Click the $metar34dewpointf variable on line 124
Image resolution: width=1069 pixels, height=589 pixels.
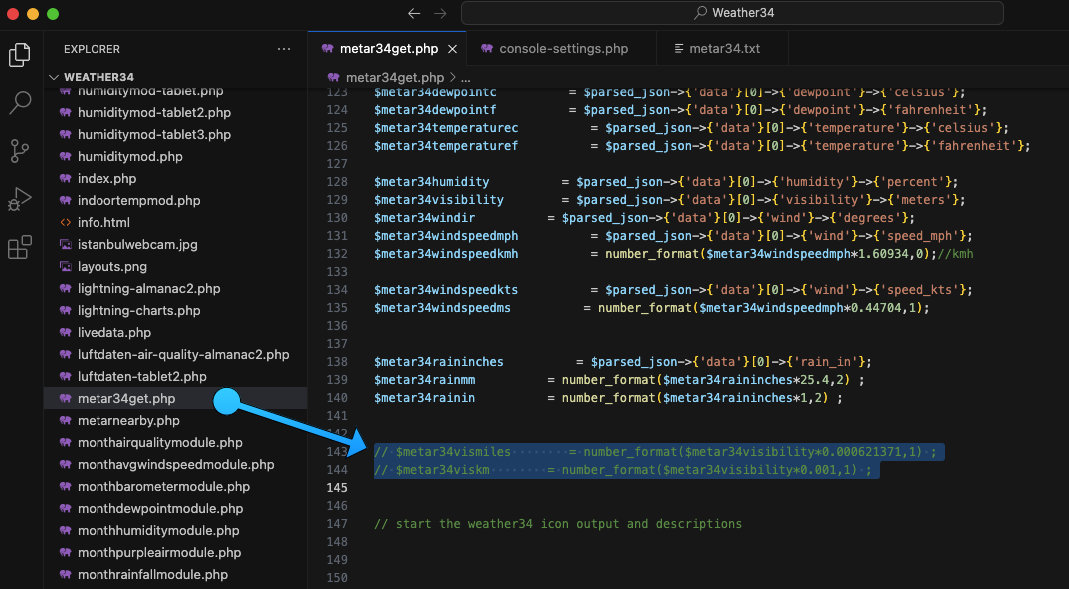pyautogui.click(x=435, y=110)
